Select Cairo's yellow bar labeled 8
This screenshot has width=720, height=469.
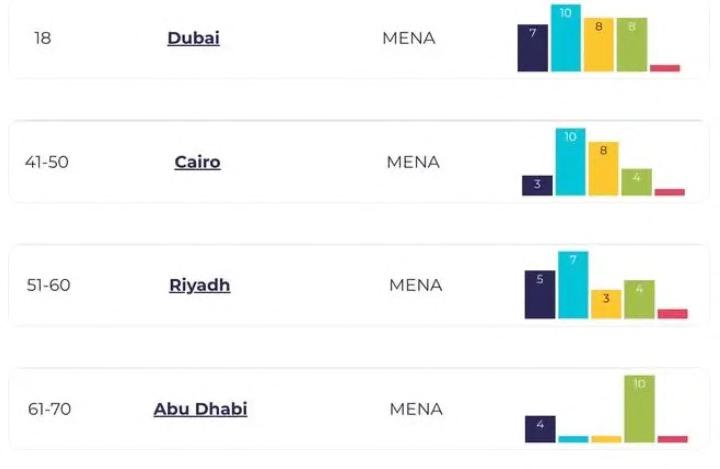coord(603,169)
